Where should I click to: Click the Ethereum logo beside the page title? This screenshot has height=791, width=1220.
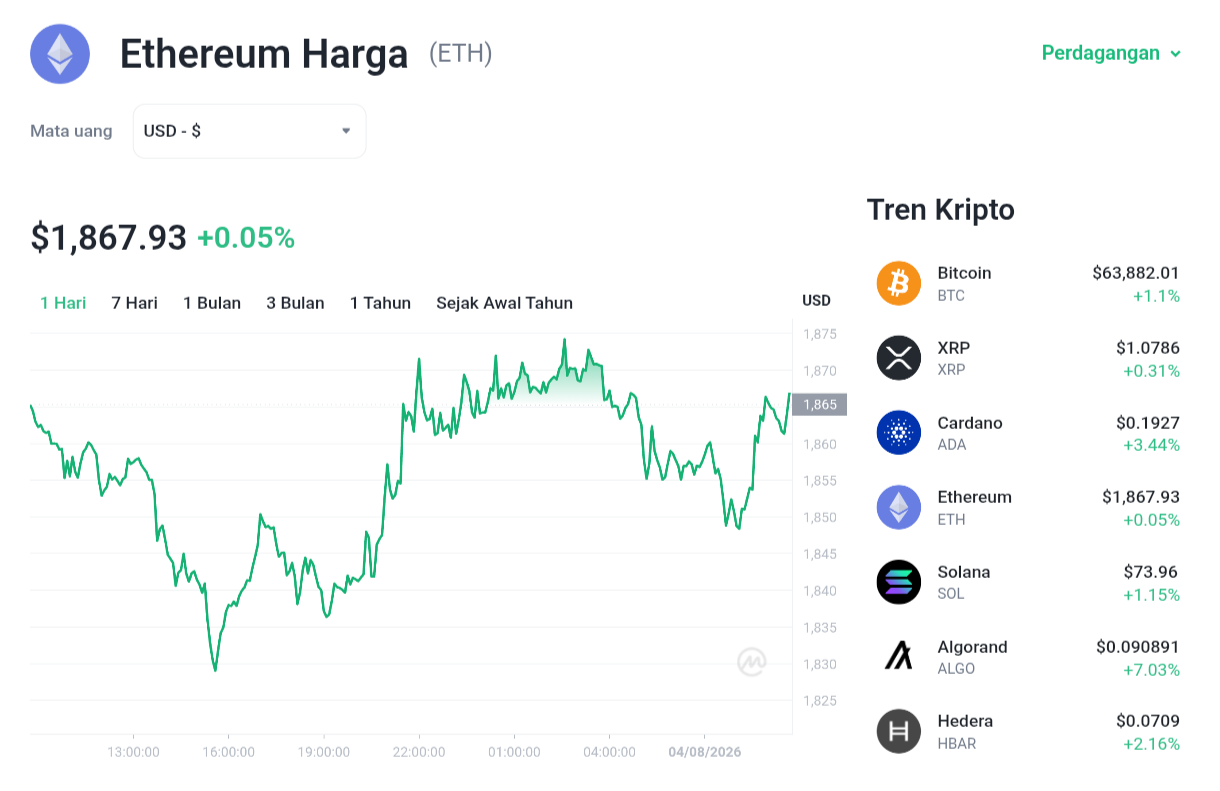pyautogui.click(x=60, y=53)
